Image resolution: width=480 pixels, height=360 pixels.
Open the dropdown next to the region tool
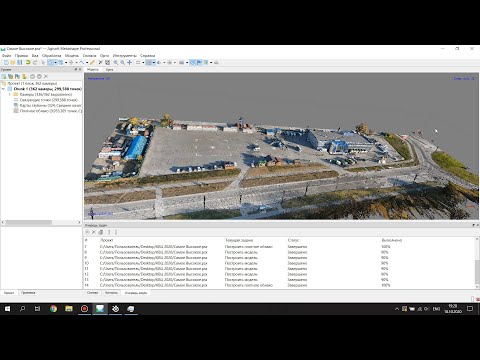tap(66, 62)
